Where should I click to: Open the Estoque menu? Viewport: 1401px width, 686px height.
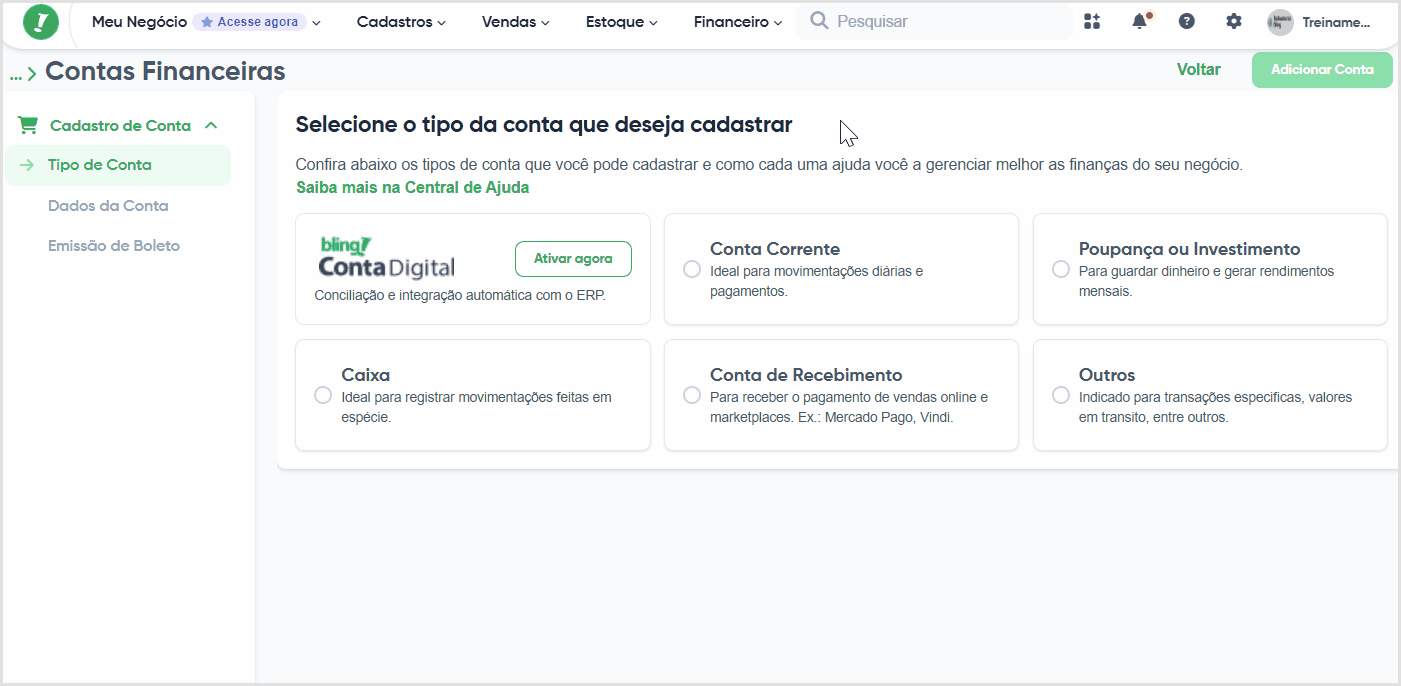tap(621, 22)
